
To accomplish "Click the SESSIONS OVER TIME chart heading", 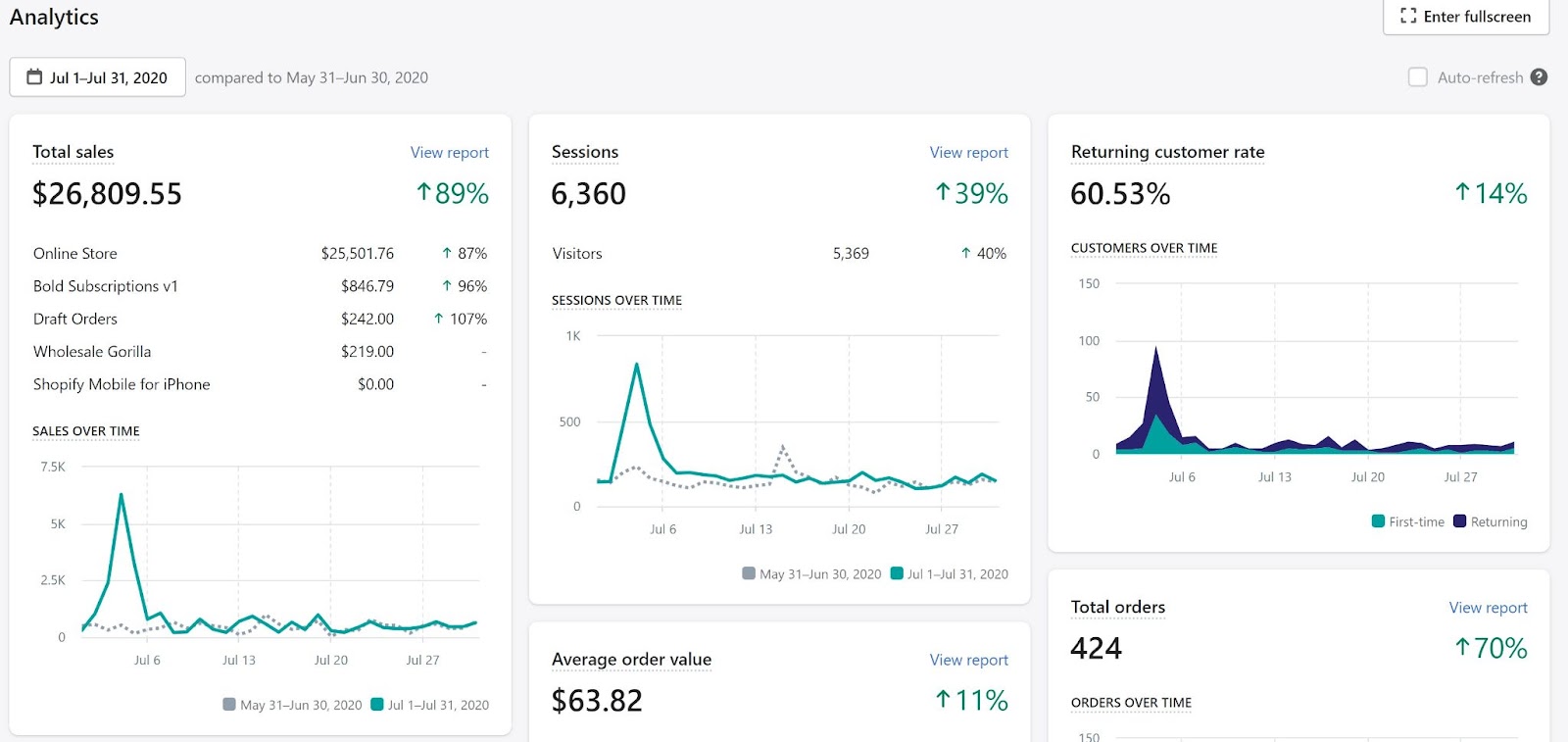I will 617,300.
